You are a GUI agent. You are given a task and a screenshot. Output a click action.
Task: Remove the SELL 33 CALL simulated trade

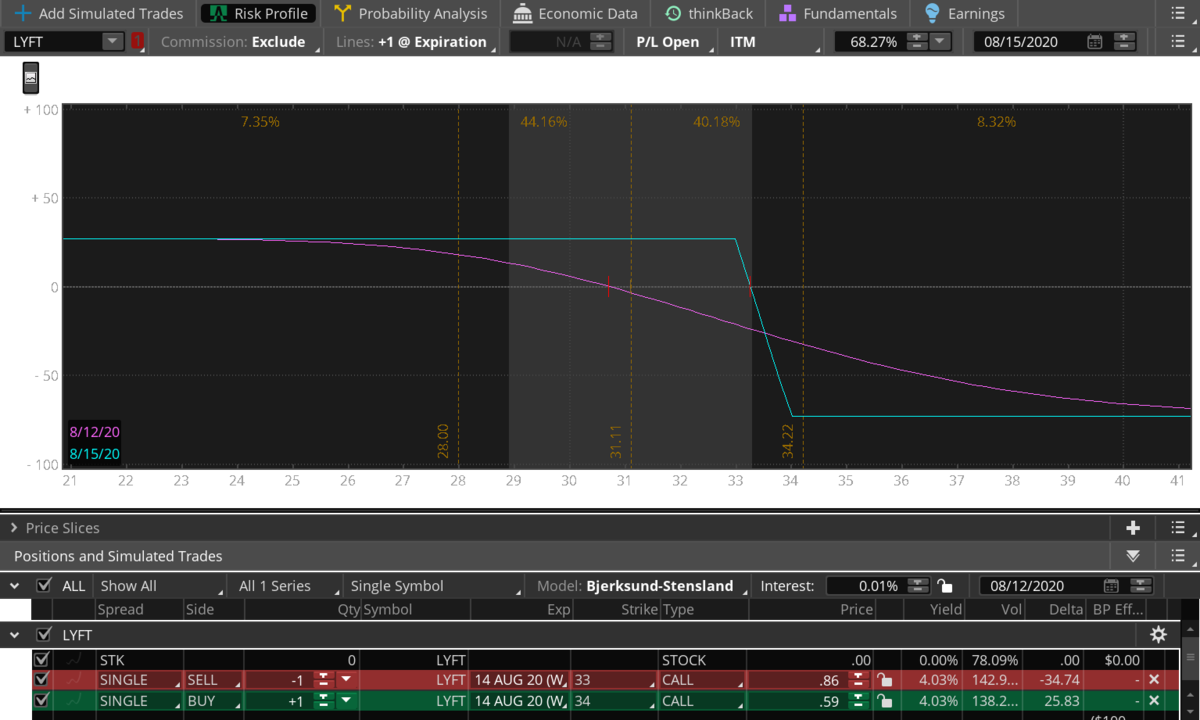click(x=1154, y=680)
